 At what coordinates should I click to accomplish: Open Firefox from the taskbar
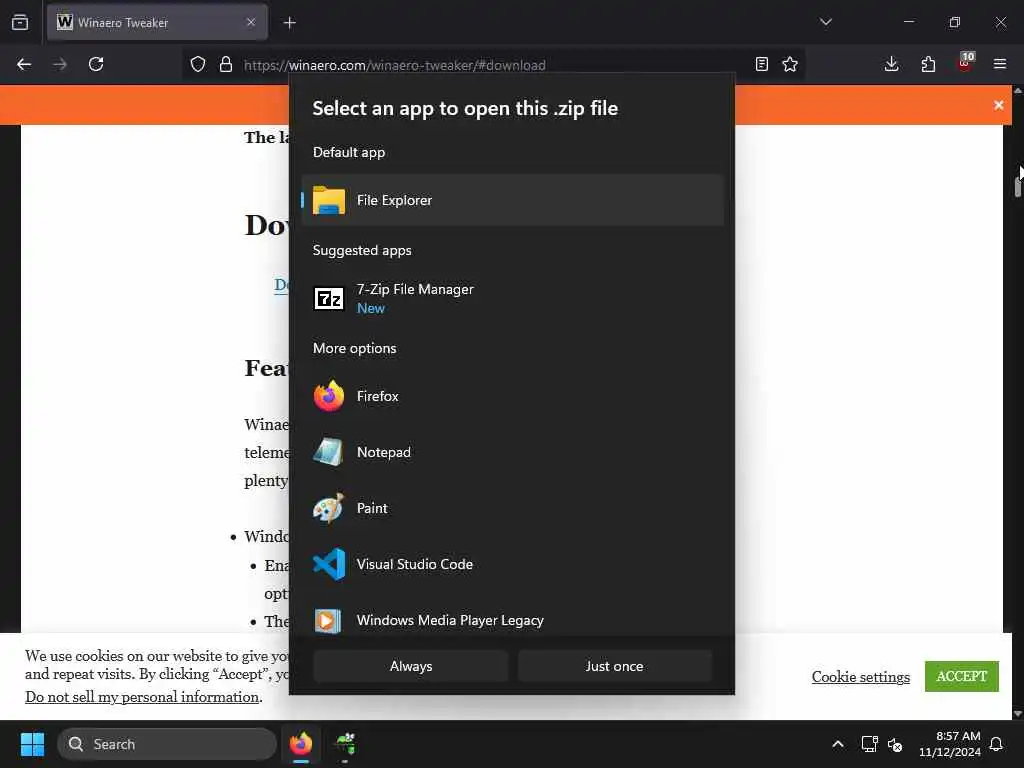point(300,744)
